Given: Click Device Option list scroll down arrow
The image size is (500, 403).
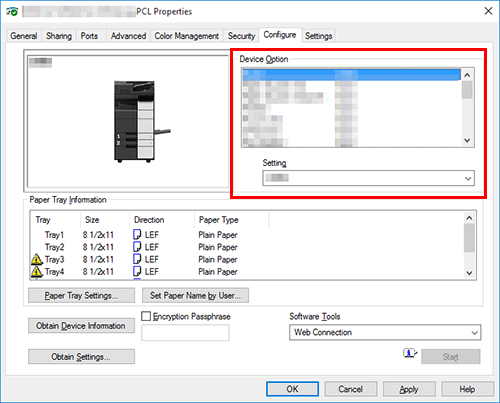Looking at the screenshot, I should click(467, 140).
